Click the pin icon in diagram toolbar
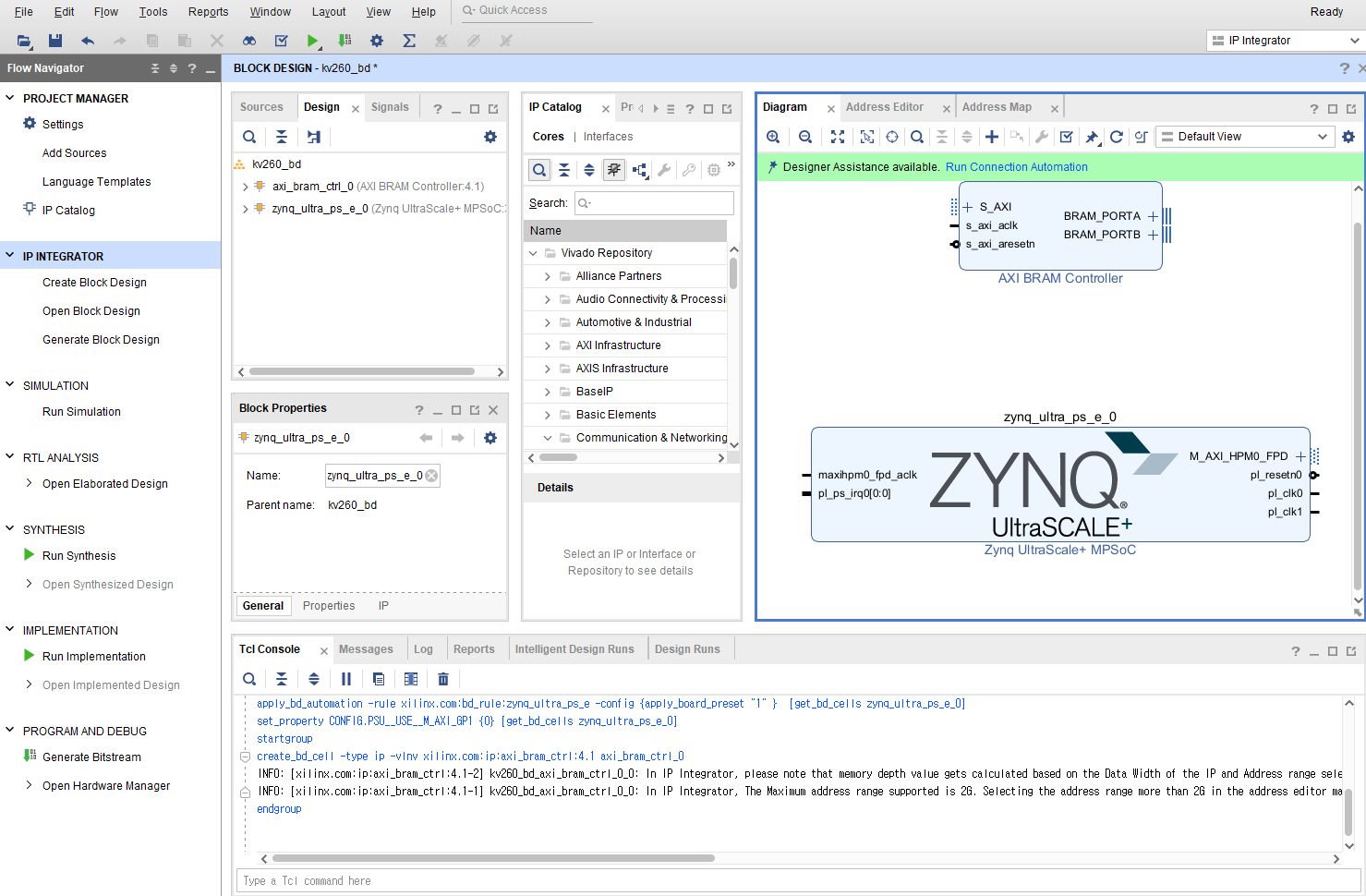1366x896 pixels. [x=1092, y=137]
